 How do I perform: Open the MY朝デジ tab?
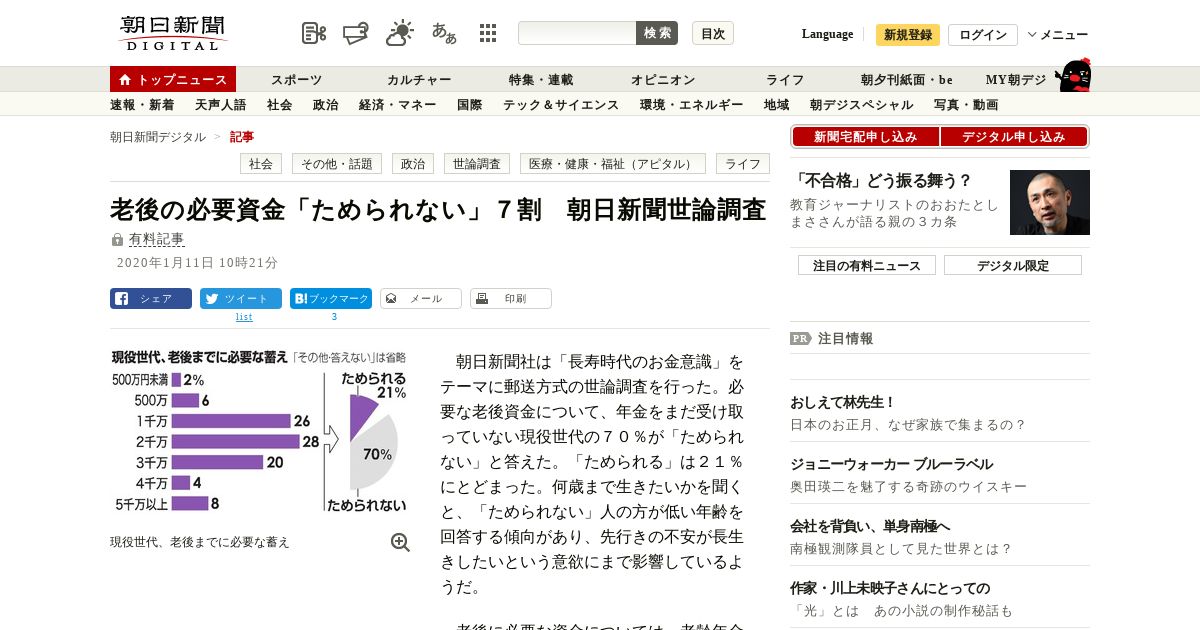click(x=1016, y=79)
